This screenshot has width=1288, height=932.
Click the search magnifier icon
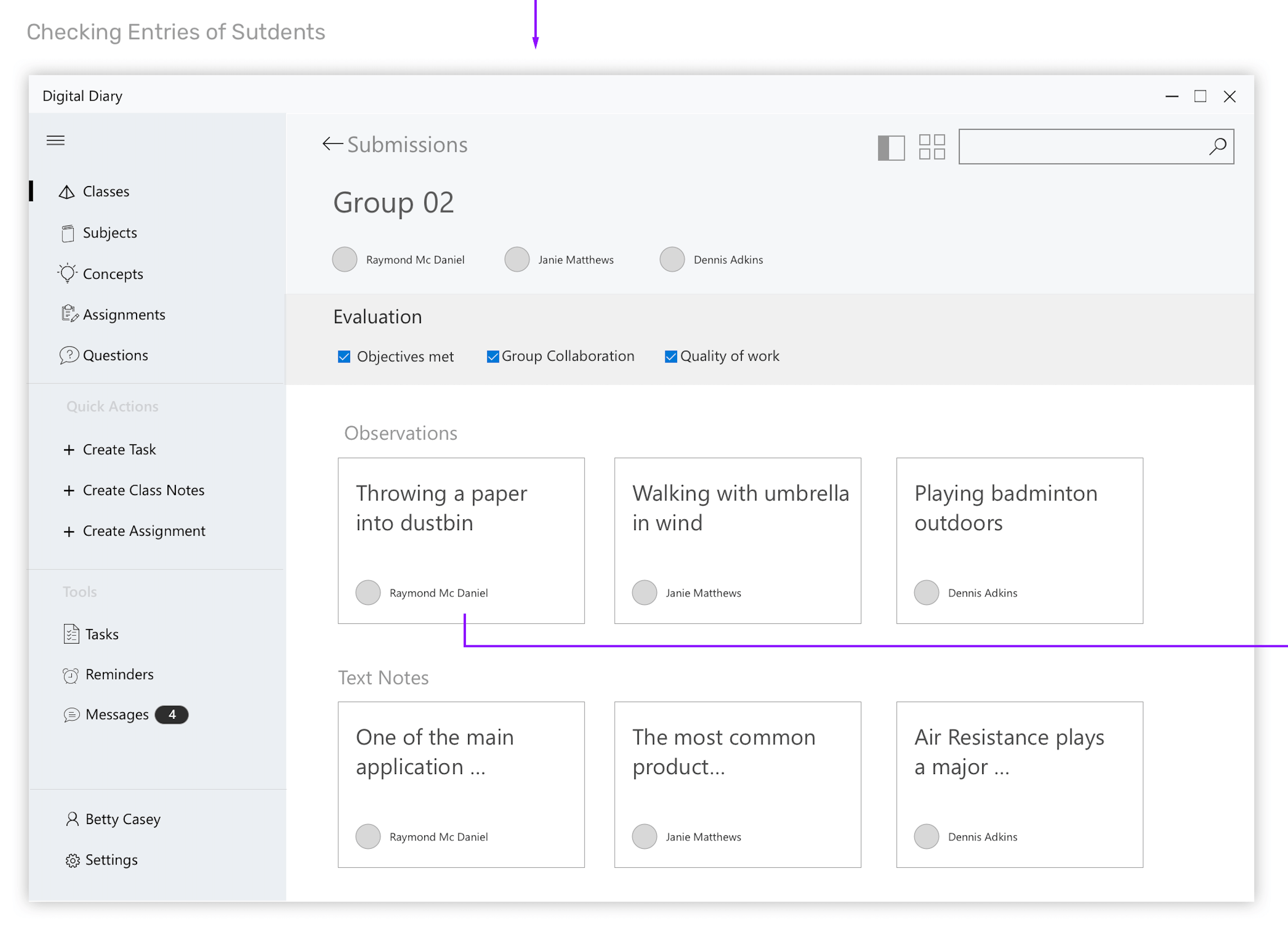pyautogui.click(x=1217, y=147)
